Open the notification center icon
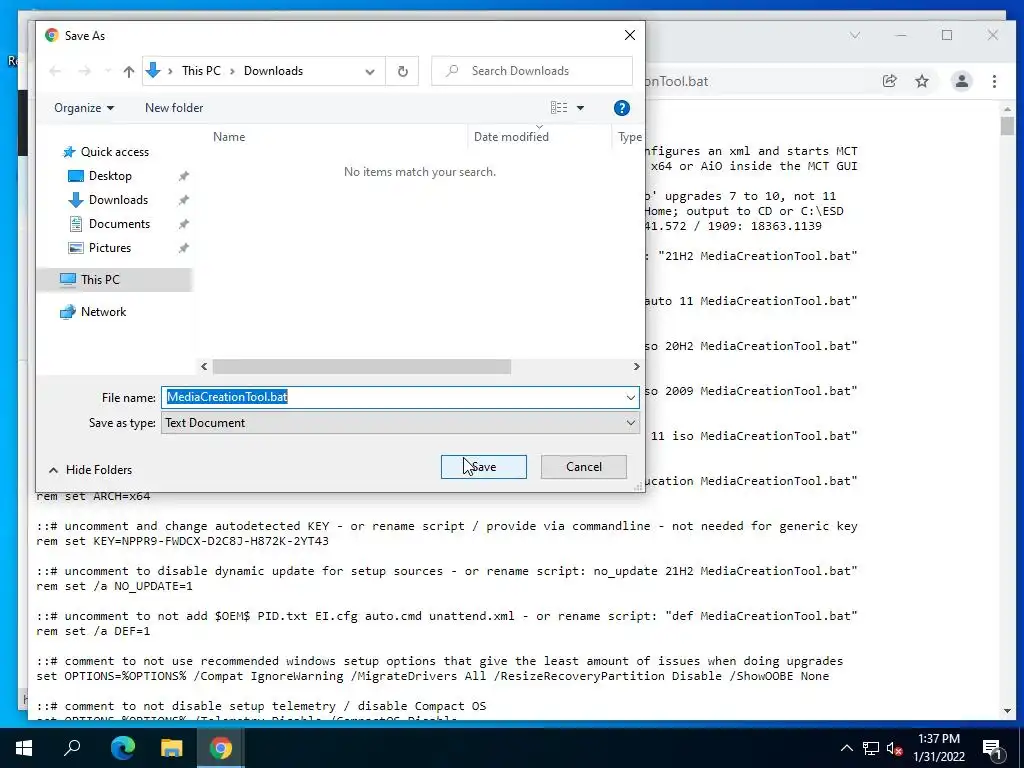 click(x=992, y=748)
